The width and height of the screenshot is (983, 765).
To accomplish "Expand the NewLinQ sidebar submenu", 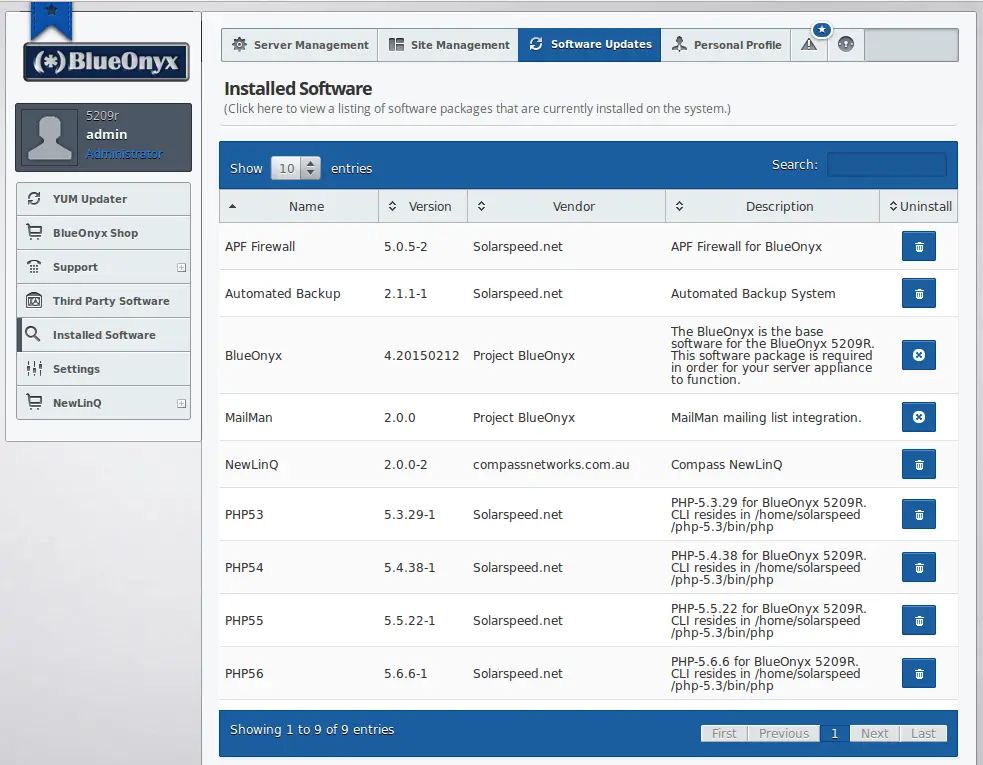I will point(181,404).
